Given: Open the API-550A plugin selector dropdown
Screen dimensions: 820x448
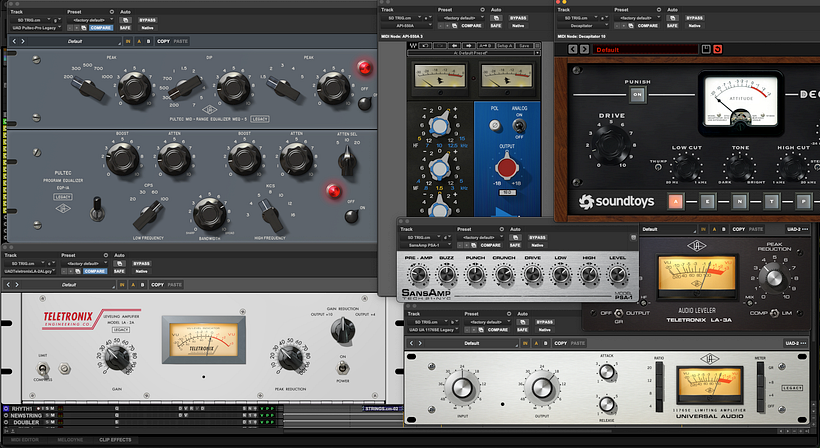Looking at the screenshot, I should tap(407, 25).
